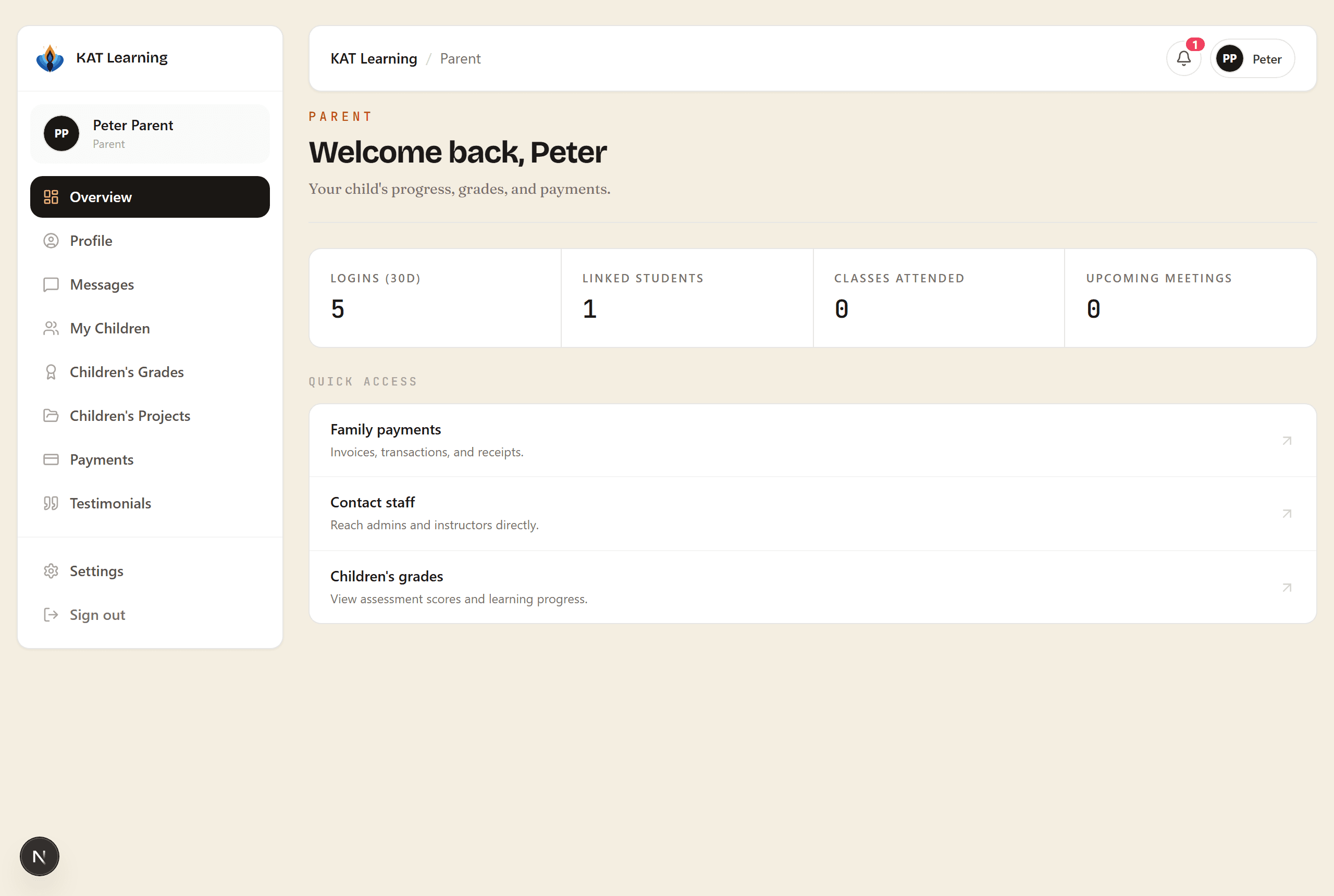Screen dimensions: 1334x896
Task: Click the Children's grades arrow icon
Action: tap(1287, 588)
